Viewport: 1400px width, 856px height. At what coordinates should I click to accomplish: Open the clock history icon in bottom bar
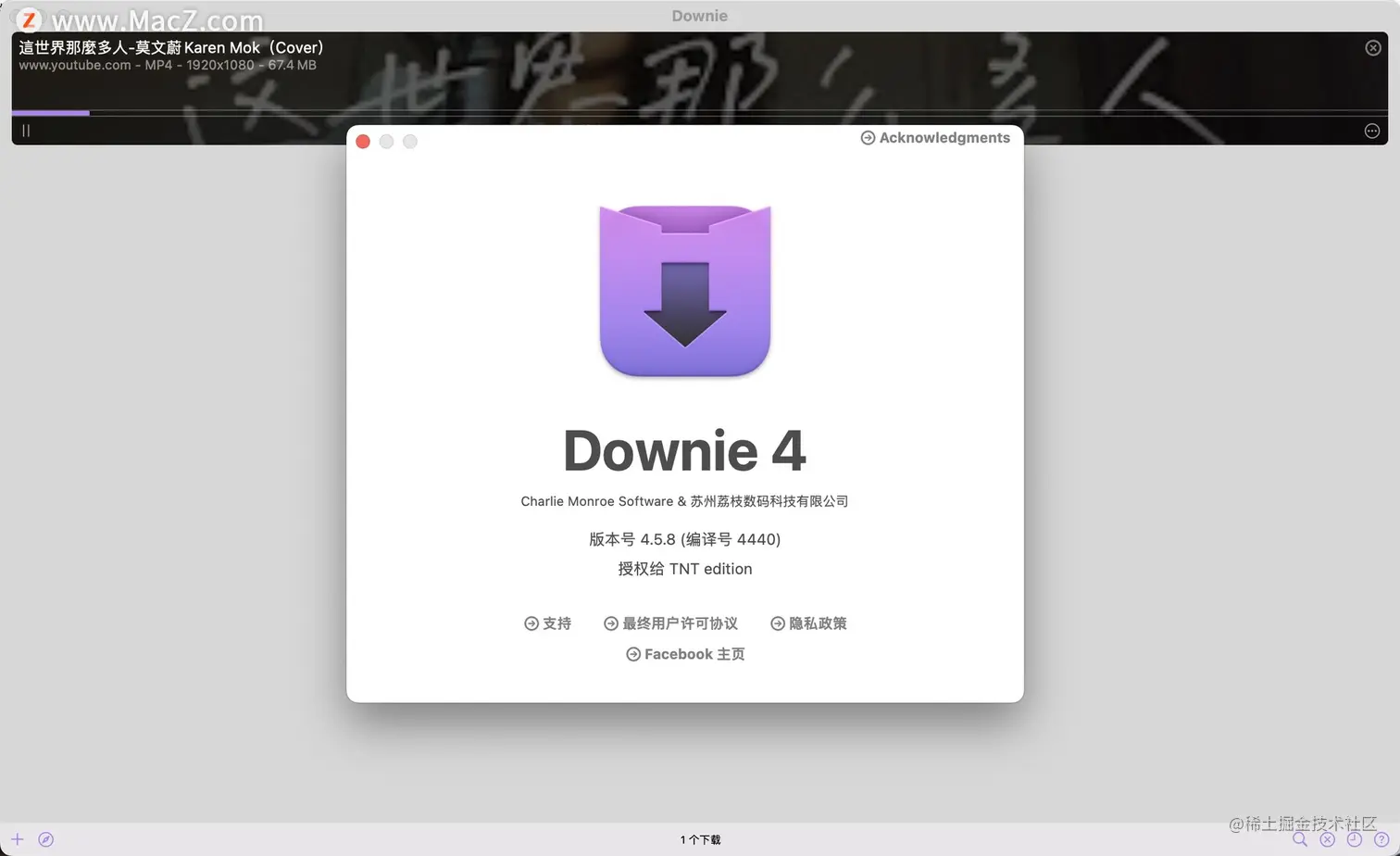click(x=1354, y=839)
